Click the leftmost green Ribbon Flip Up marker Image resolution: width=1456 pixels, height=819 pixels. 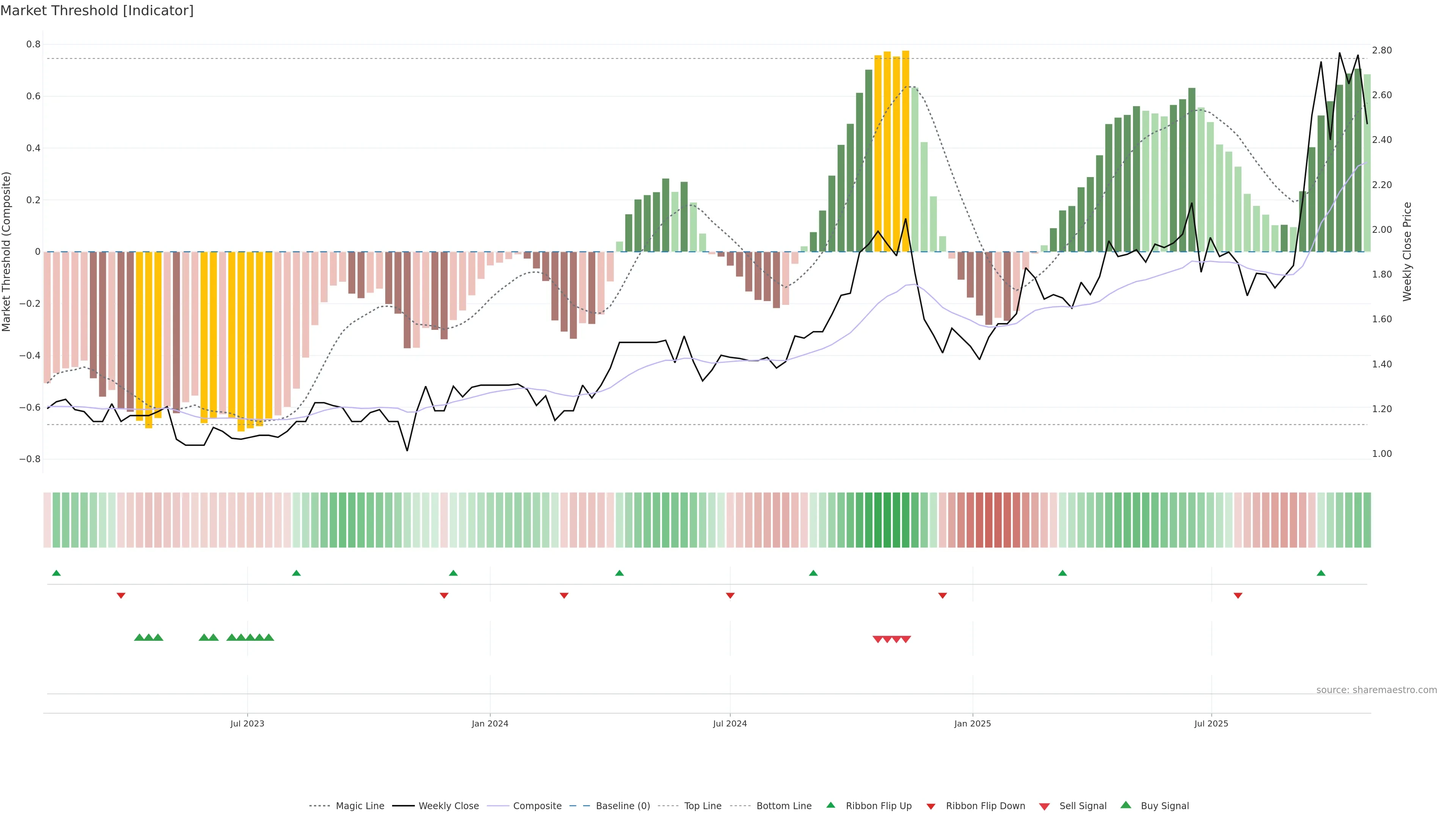56,573
